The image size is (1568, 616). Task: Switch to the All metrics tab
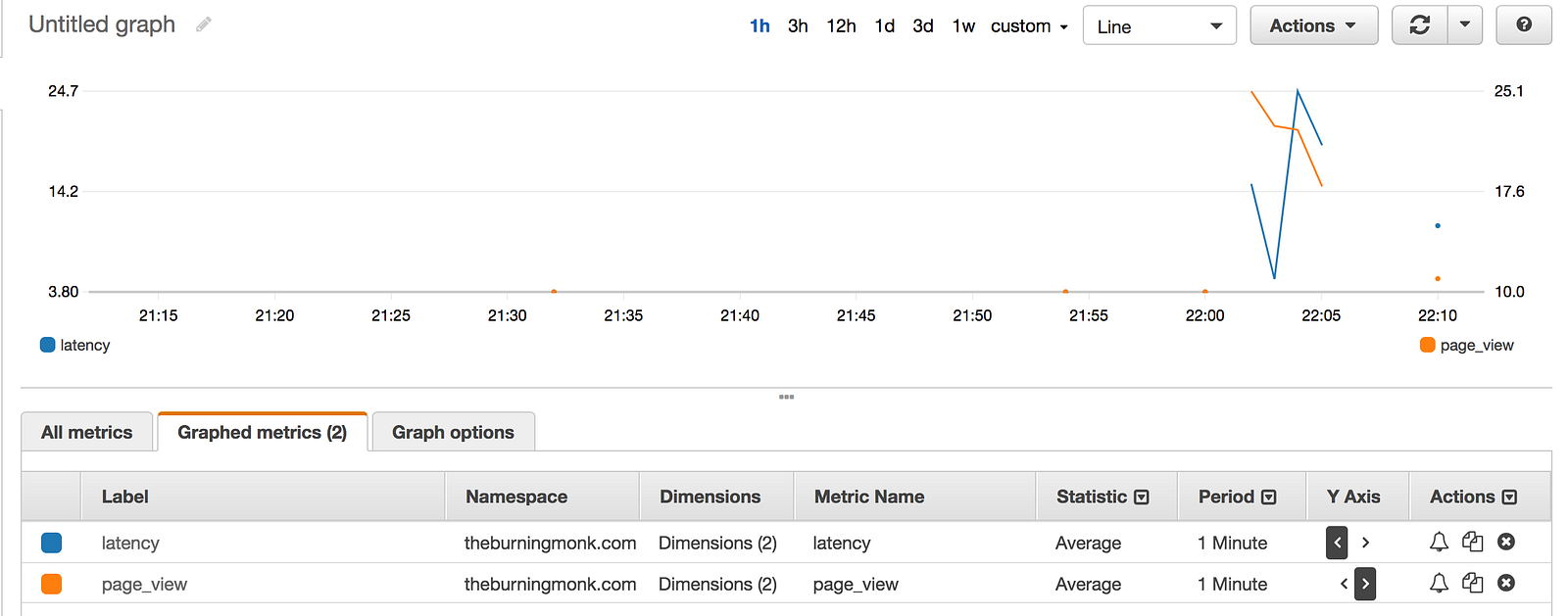87,432
